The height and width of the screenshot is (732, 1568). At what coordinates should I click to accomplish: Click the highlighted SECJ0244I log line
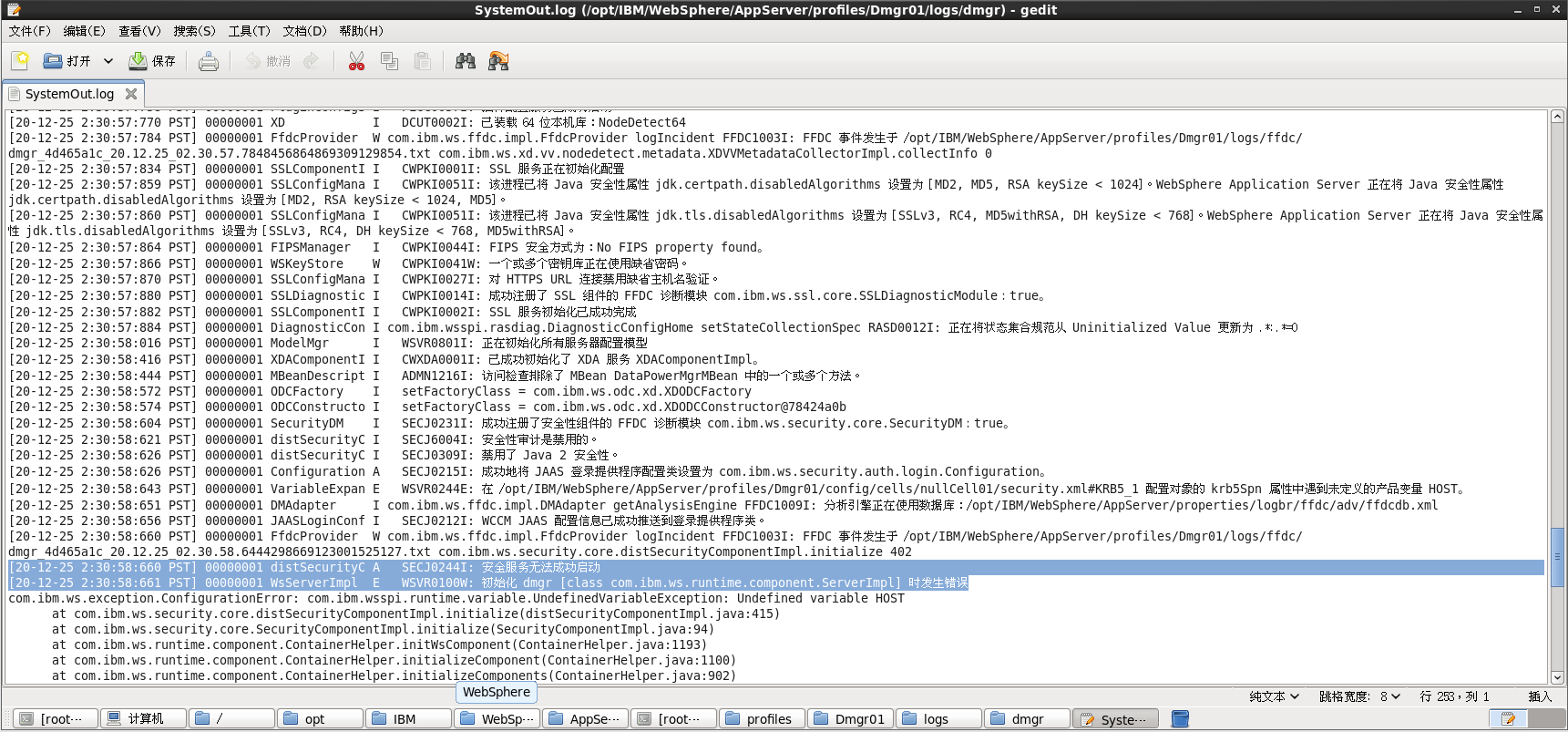[x=304, y=567]
